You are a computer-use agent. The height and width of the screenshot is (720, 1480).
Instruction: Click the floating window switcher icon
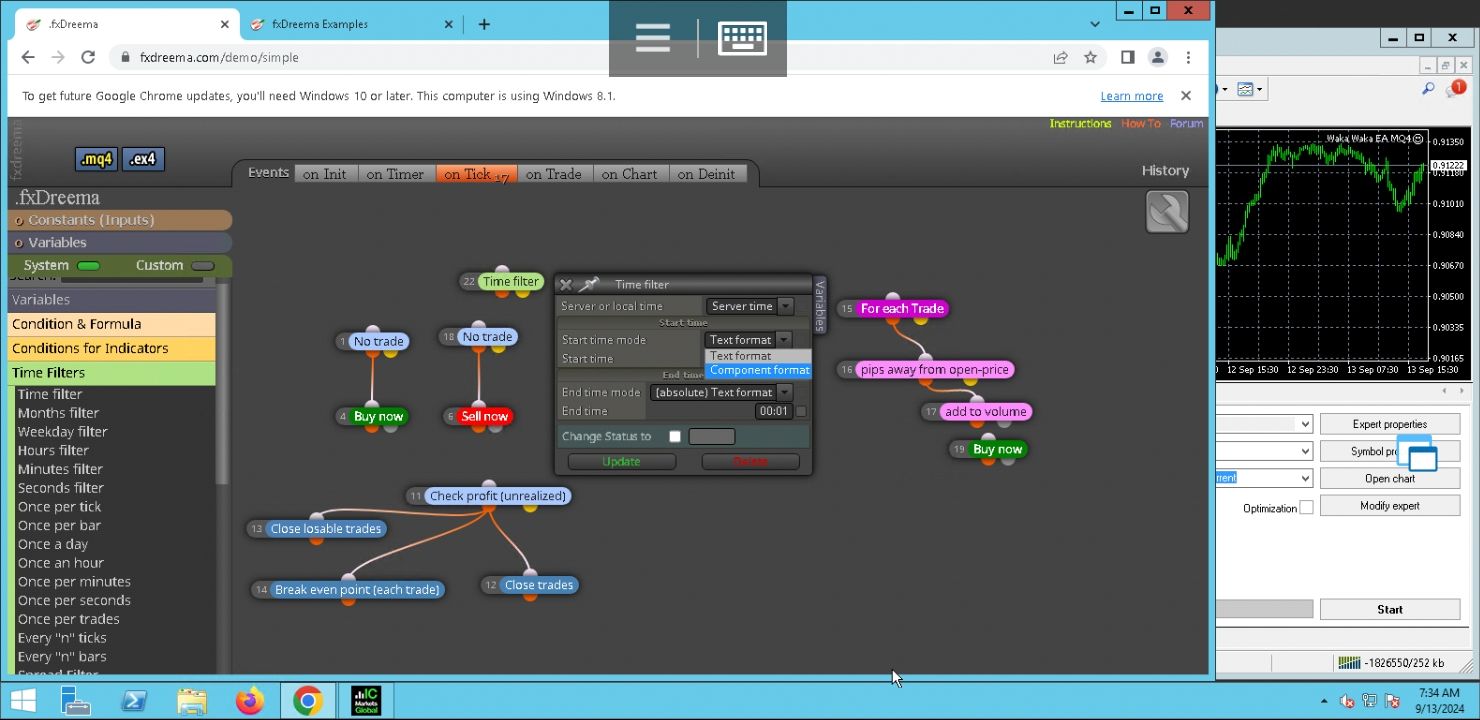coord(1417,453)
